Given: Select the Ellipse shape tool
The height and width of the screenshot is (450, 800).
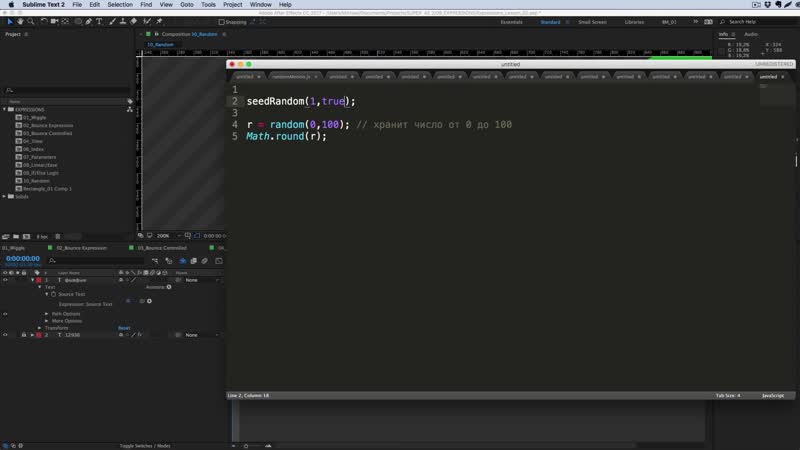Looking at the screenshot, I should coord(78,21).
